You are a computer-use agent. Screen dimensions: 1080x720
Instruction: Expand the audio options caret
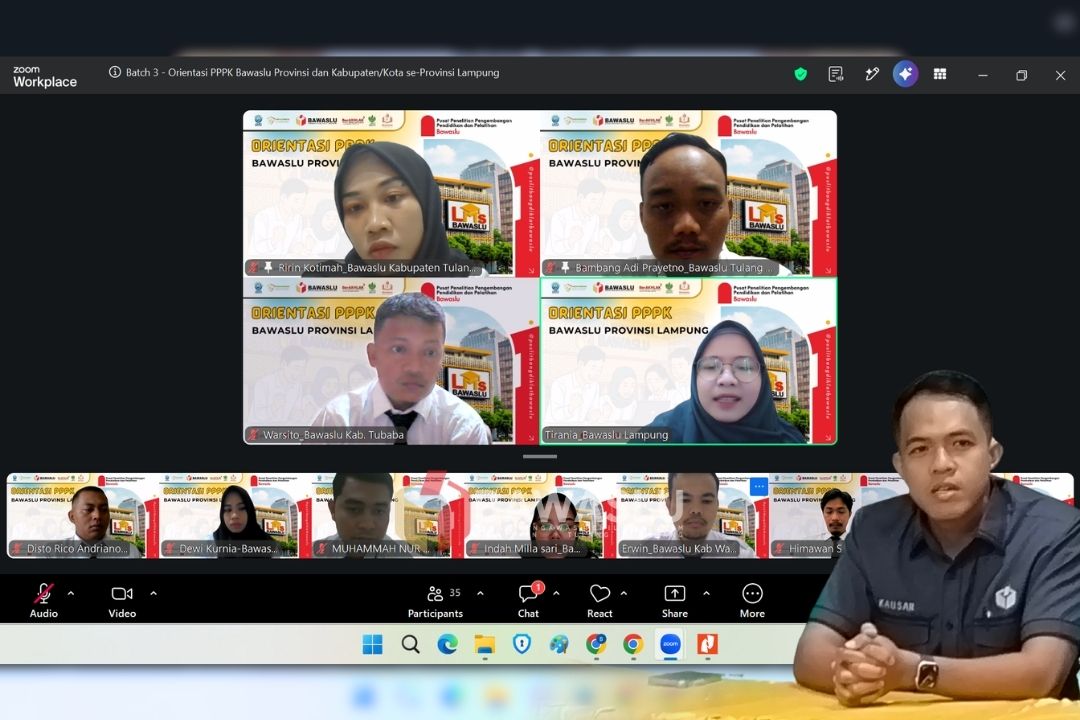[x=71, y=593]
